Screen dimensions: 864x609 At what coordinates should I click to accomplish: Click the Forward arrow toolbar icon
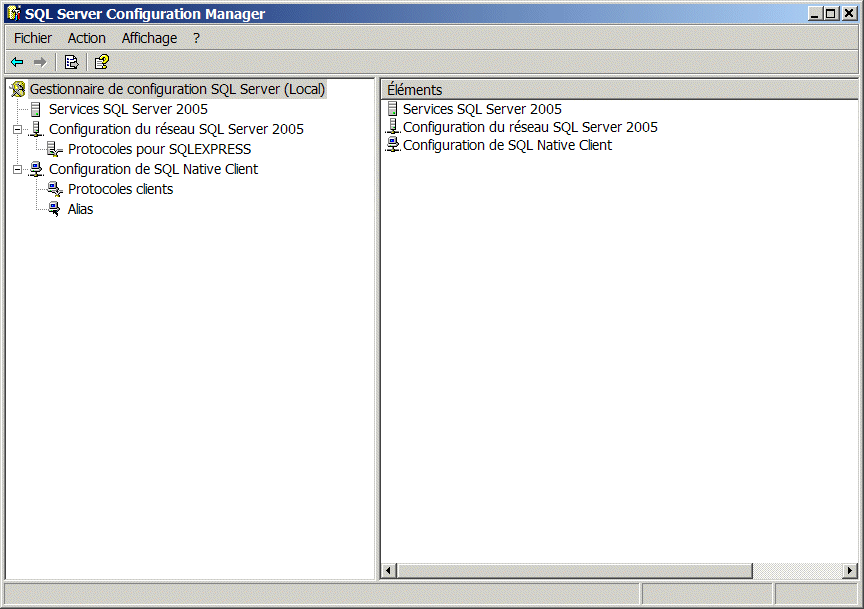point(40,62)
